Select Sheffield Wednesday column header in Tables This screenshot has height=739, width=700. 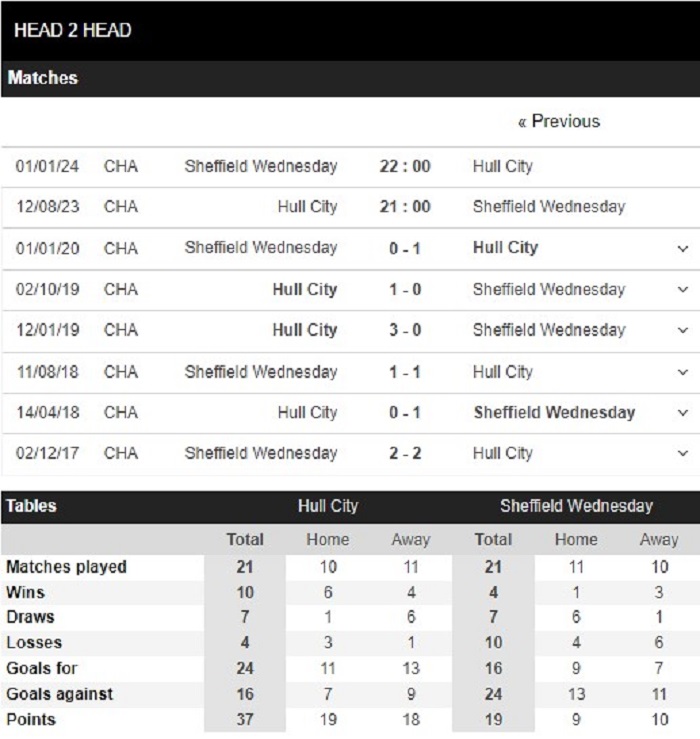point(576,506)
